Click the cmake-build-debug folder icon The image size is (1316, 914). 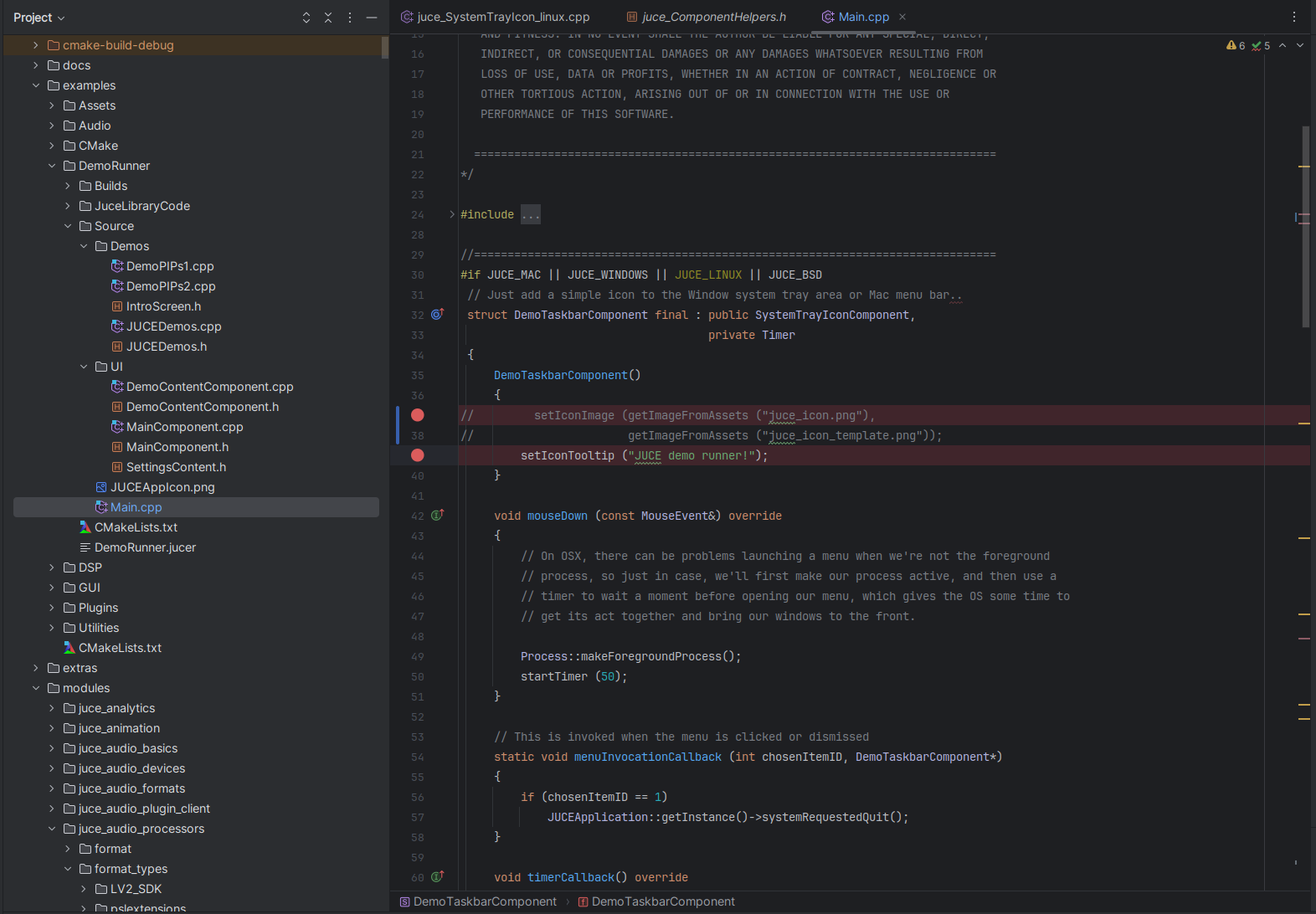click(54, 45)
